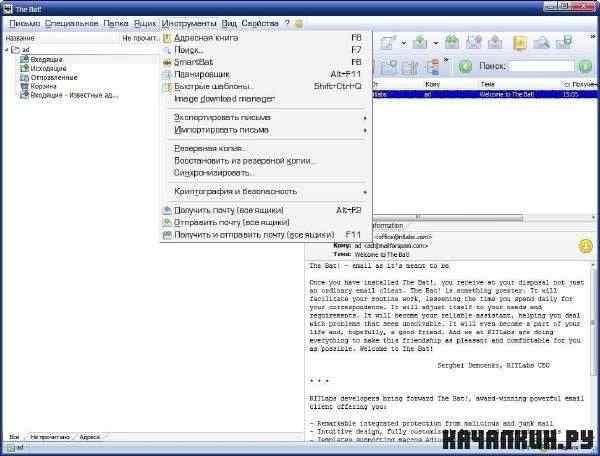Sort by the Получено column header
600x456 pixels.
point(581,85)
